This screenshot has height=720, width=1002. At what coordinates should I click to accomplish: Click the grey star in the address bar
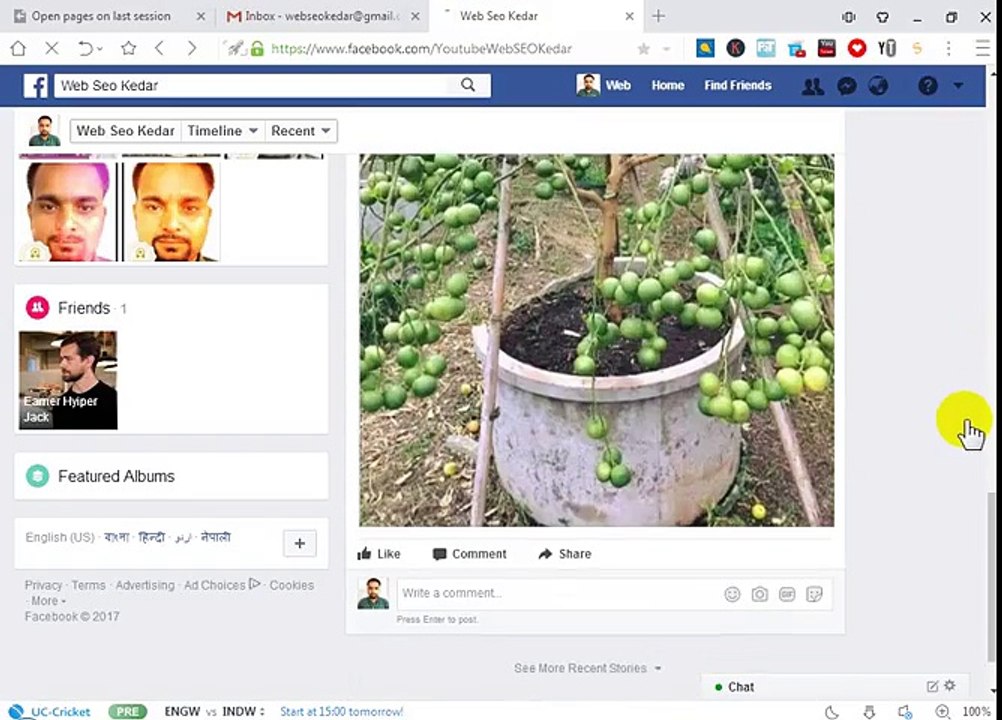(x=644, y=49)
